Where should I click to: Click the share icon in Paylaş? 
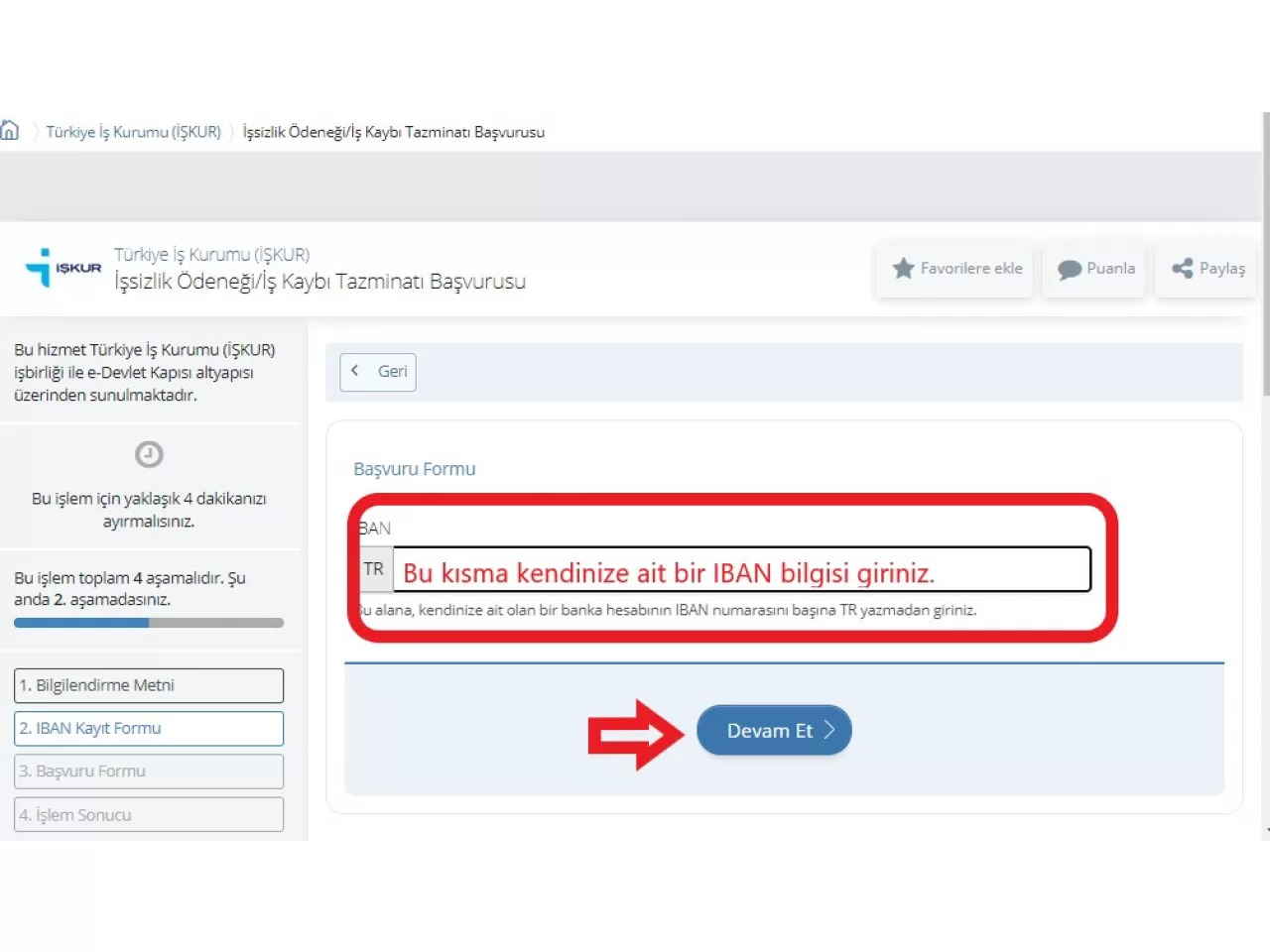[x=1182, y=269]
